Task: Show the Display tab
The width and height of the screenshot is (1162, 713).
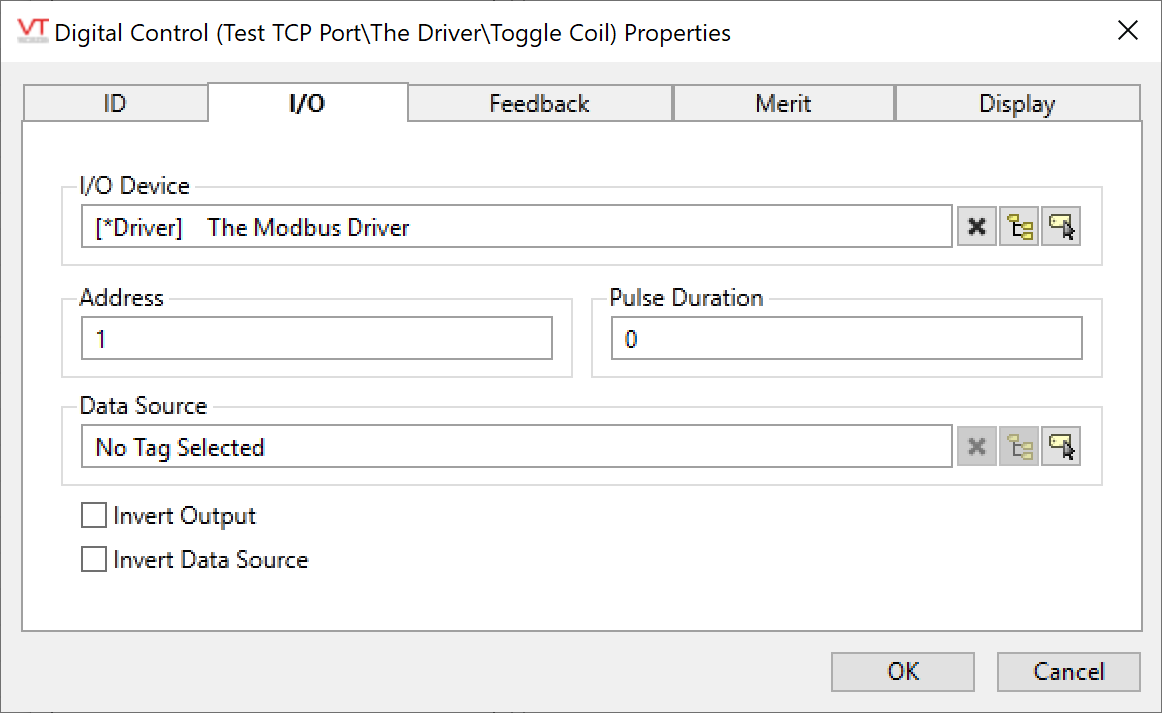Action: (1017, 104)
